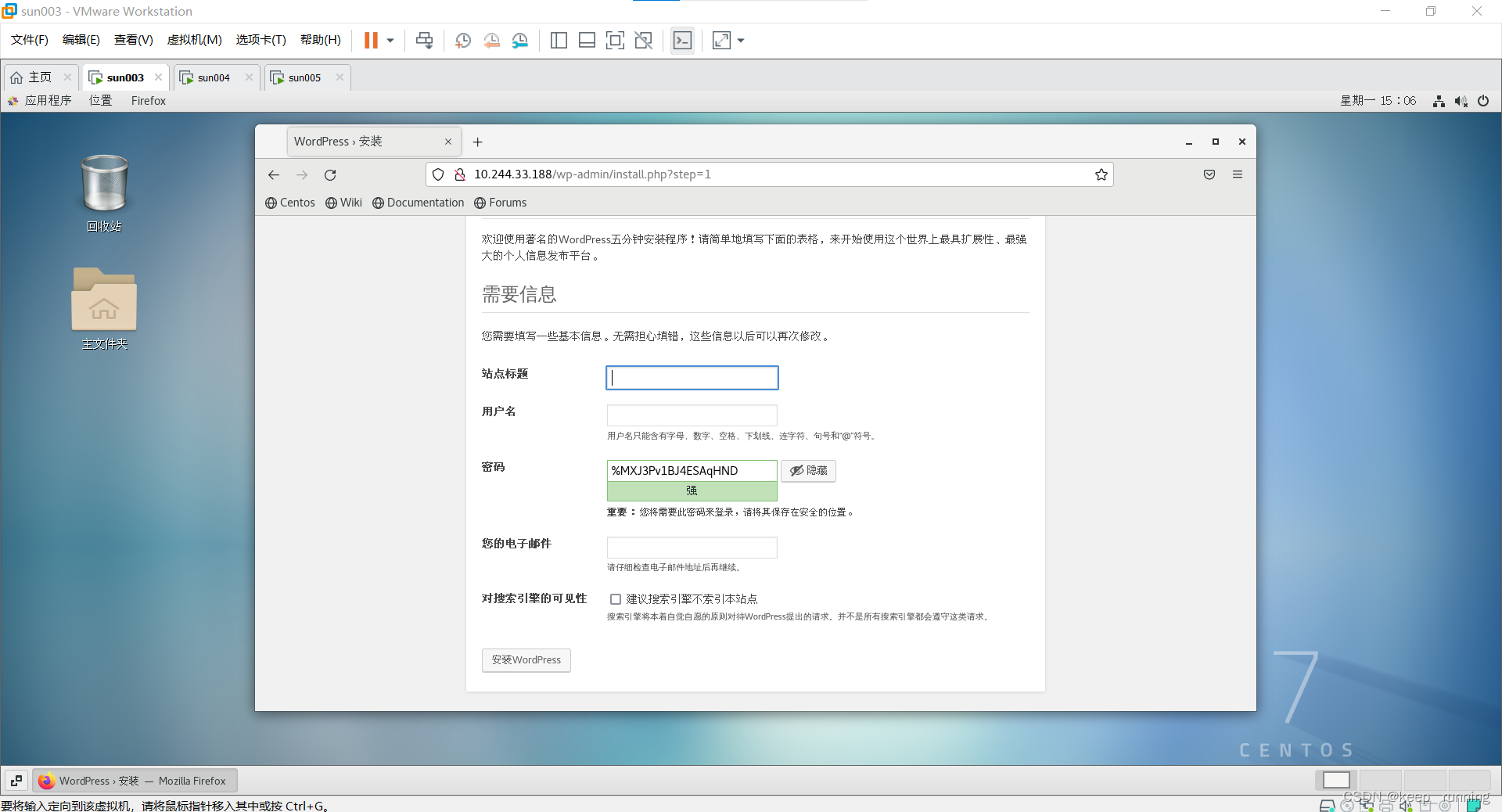Click the first workspace switcher box
This screenshot has width=1502, height=812.
[x=1336, y=780]
